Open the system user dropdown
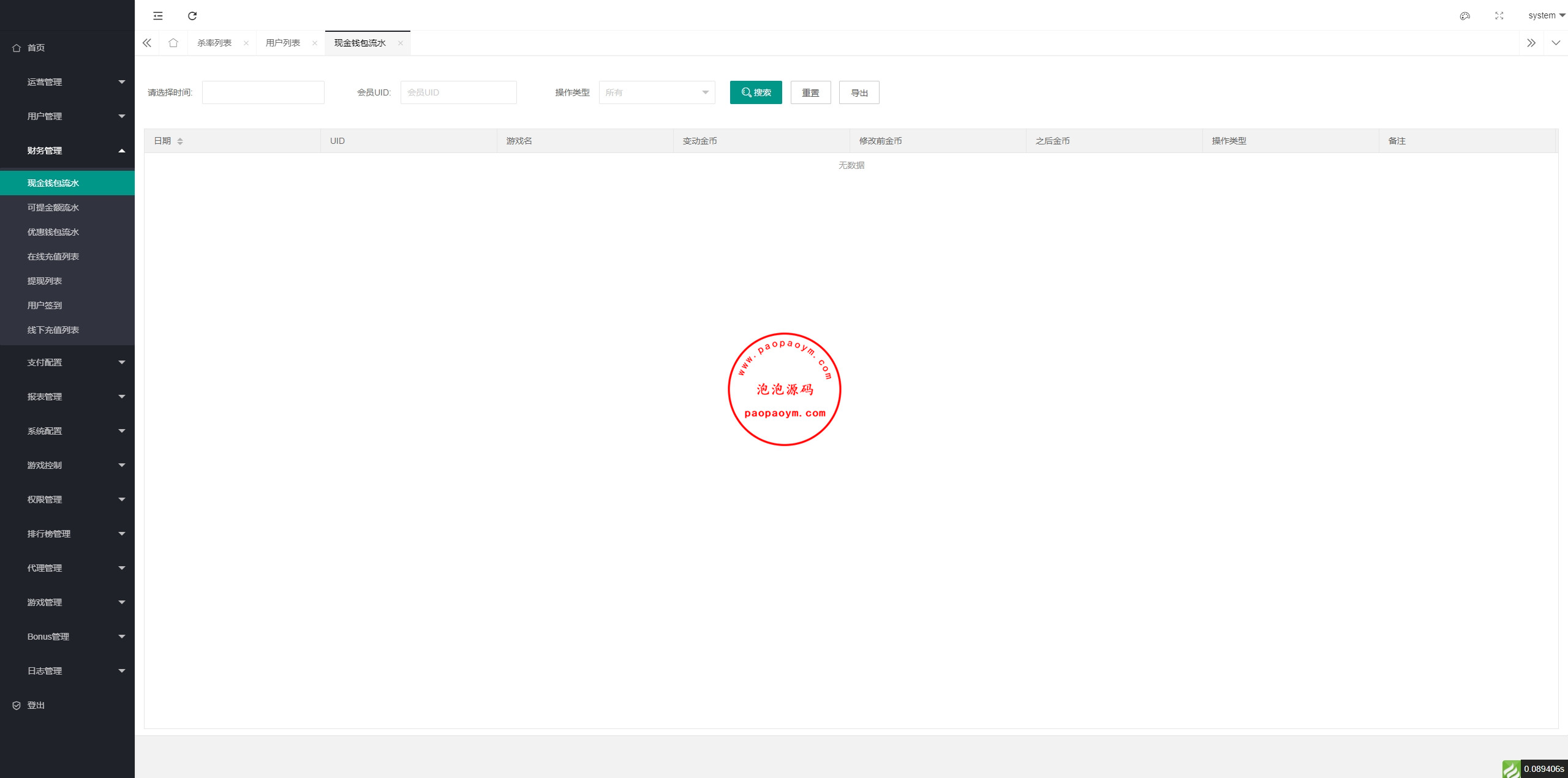Viewport: 1568px width, 778px height. [x=1547, y=15]
